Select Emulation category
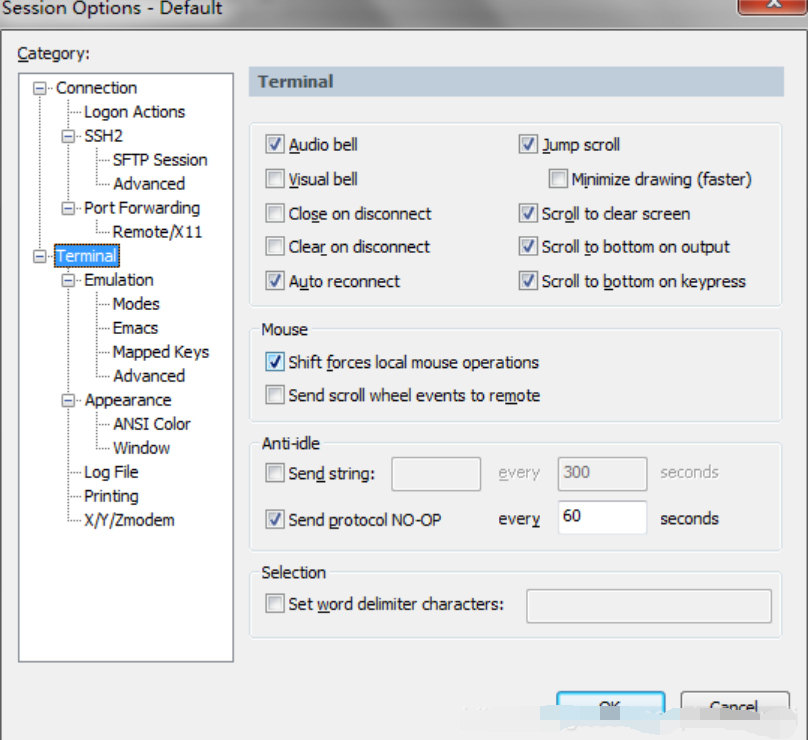808x740 pixels. [x=119, y=280]
